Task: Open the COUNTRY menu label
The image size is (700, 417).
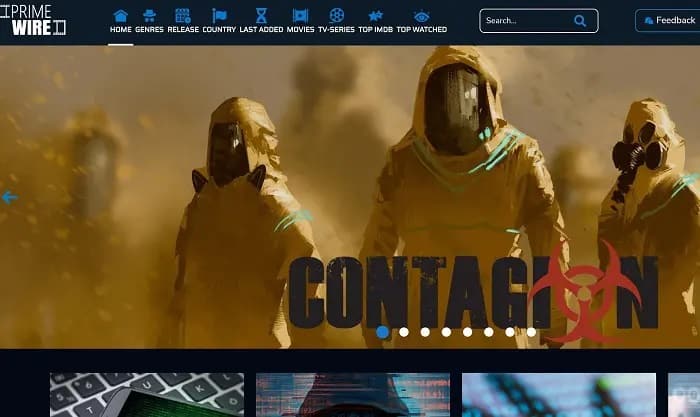Action: (x=219, y=29)
